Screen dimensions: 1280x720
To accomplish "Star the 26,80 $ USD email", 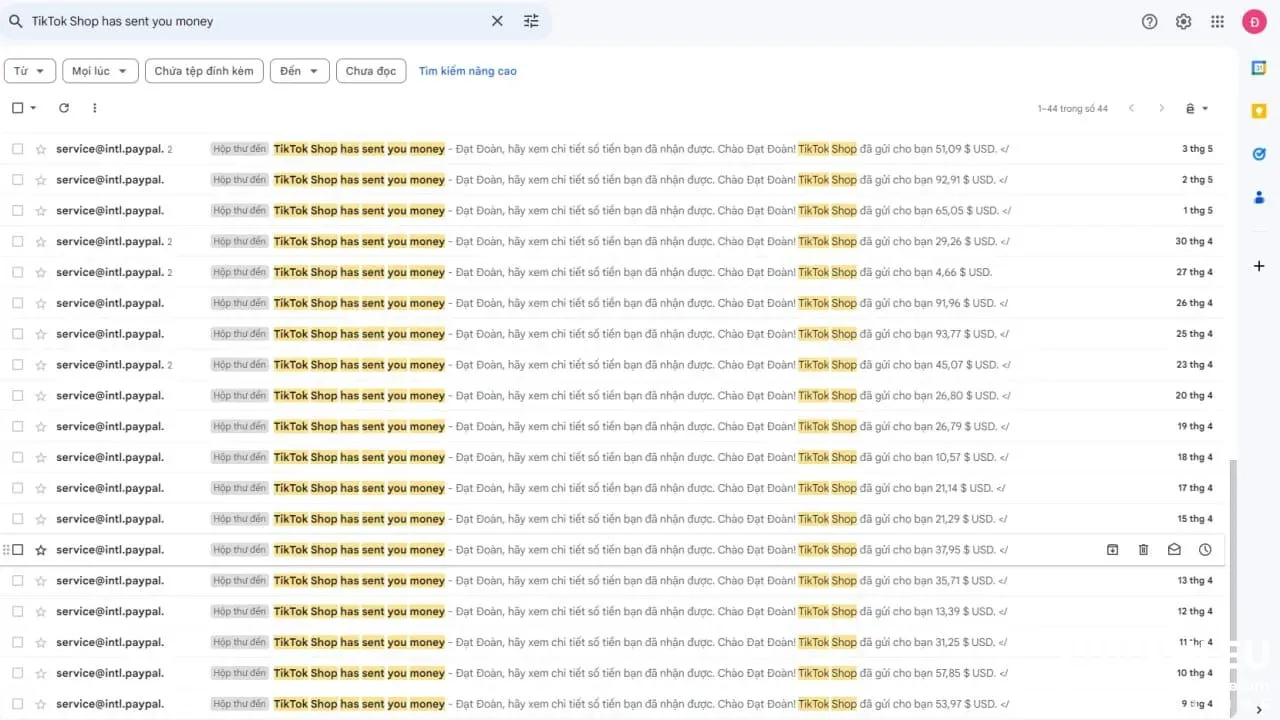I will coord(41,396).
